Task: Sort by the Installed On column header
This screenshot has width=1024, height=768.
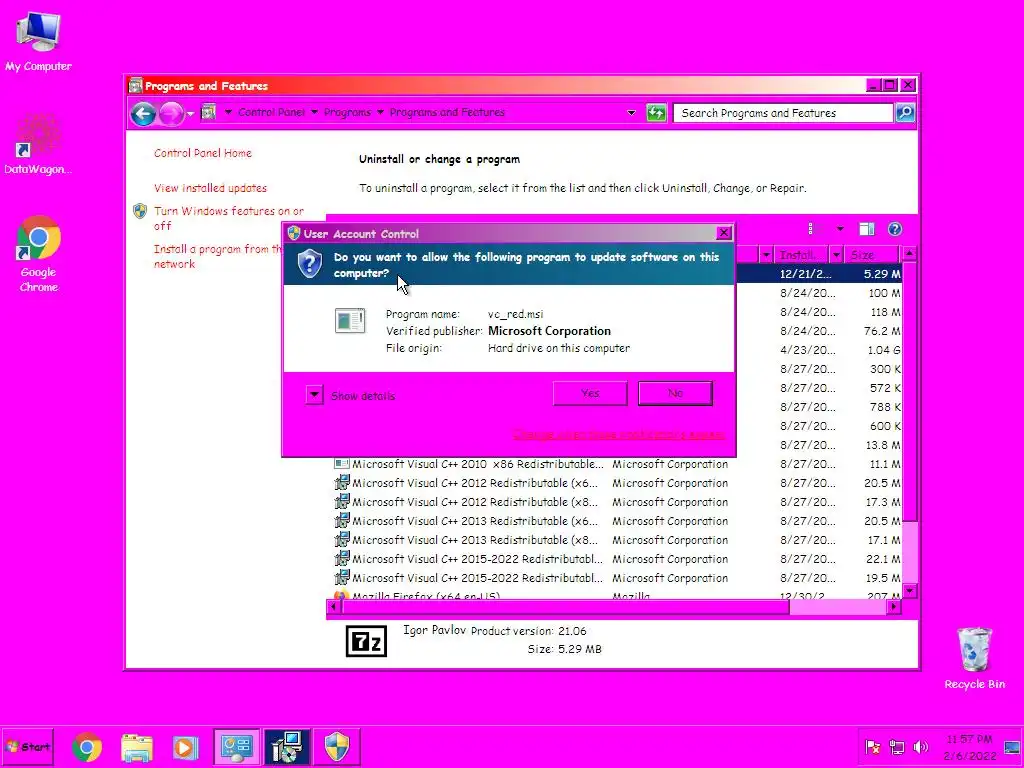Action: [801, 255]
